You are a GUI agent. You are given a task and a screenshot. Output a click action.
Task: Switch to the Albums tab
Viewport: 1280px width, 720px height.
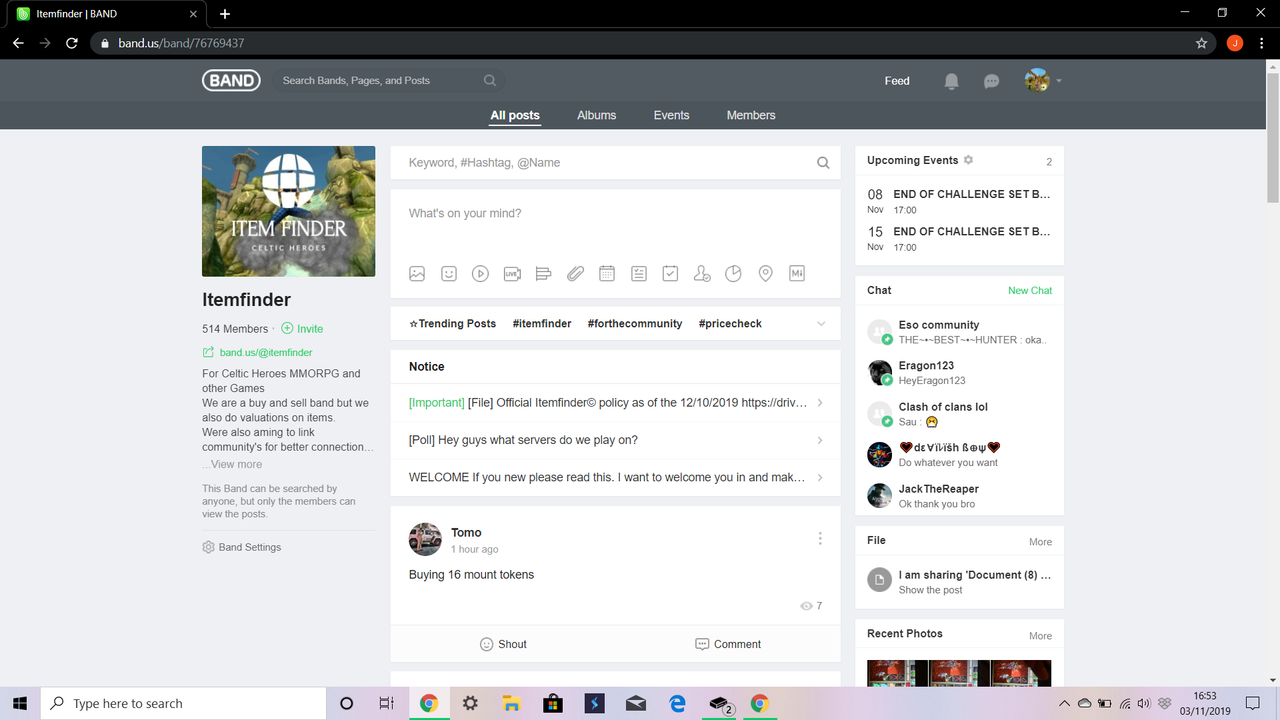click(x=597, y=115)
